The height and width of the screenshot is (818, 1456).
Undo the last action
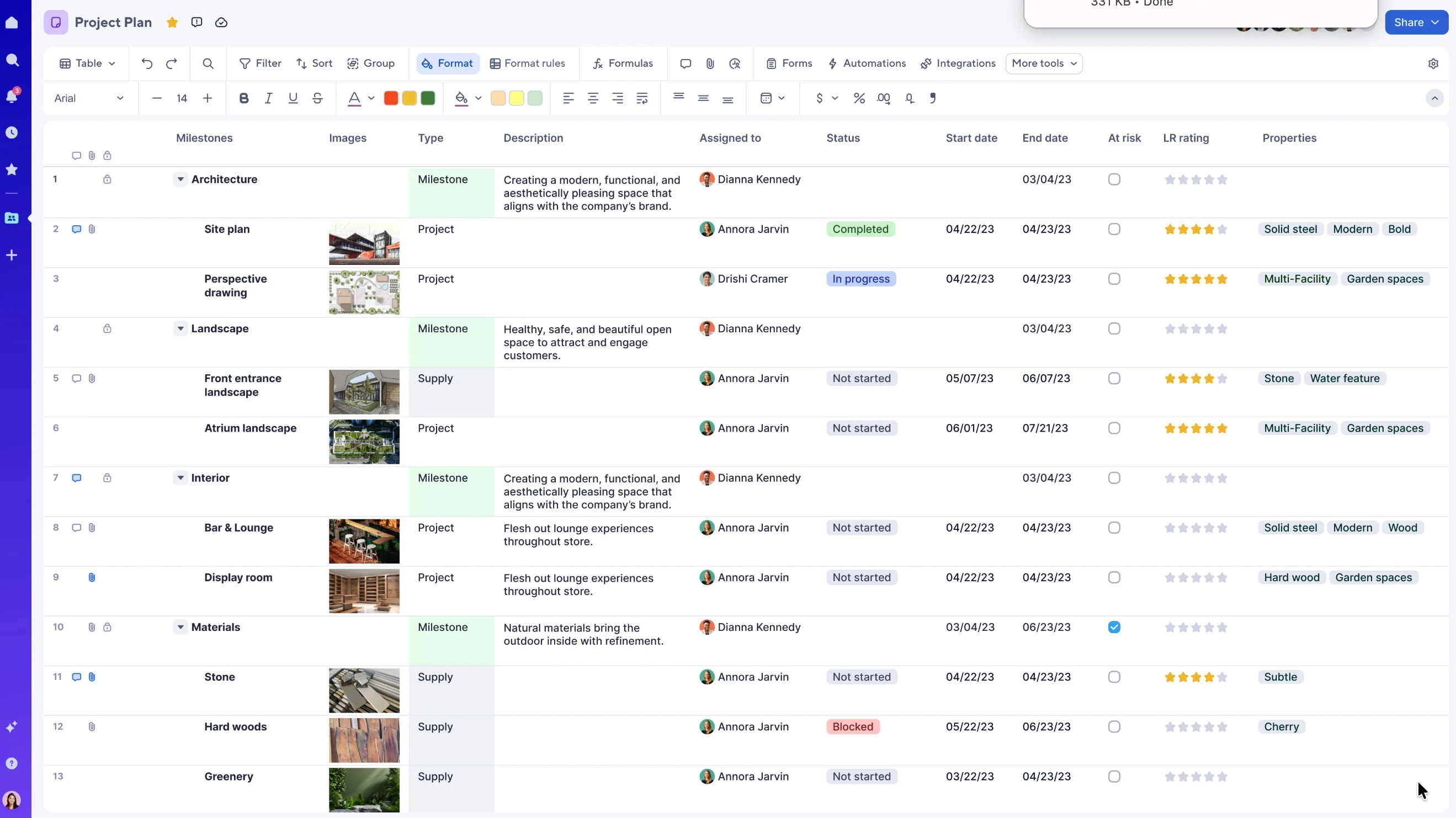pyautogui.click(x=147, y=63)
